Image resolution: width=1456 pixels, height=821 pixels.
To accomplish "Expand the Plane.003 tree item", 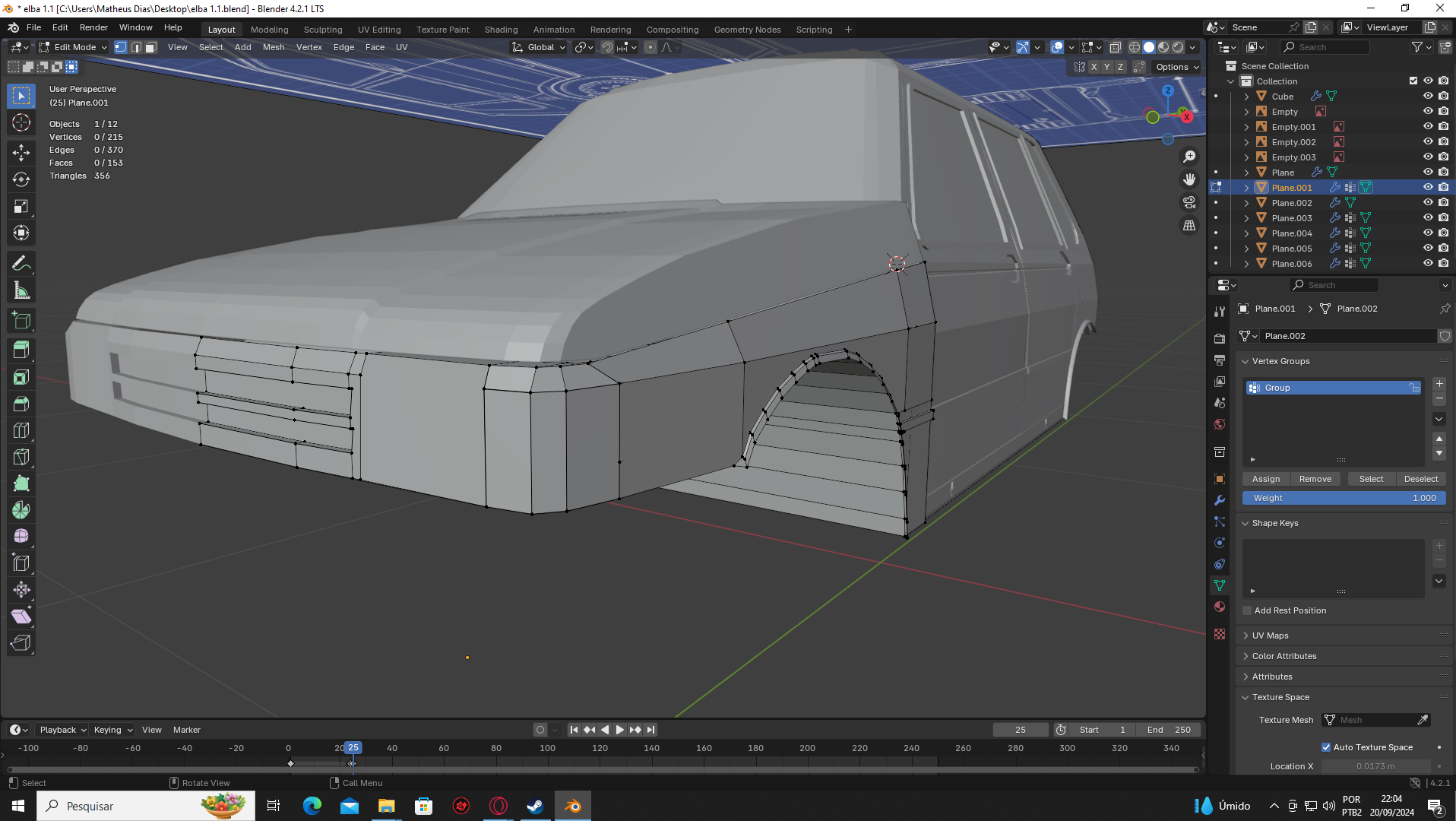I will pyautogui.click(x=1246, y=218).
